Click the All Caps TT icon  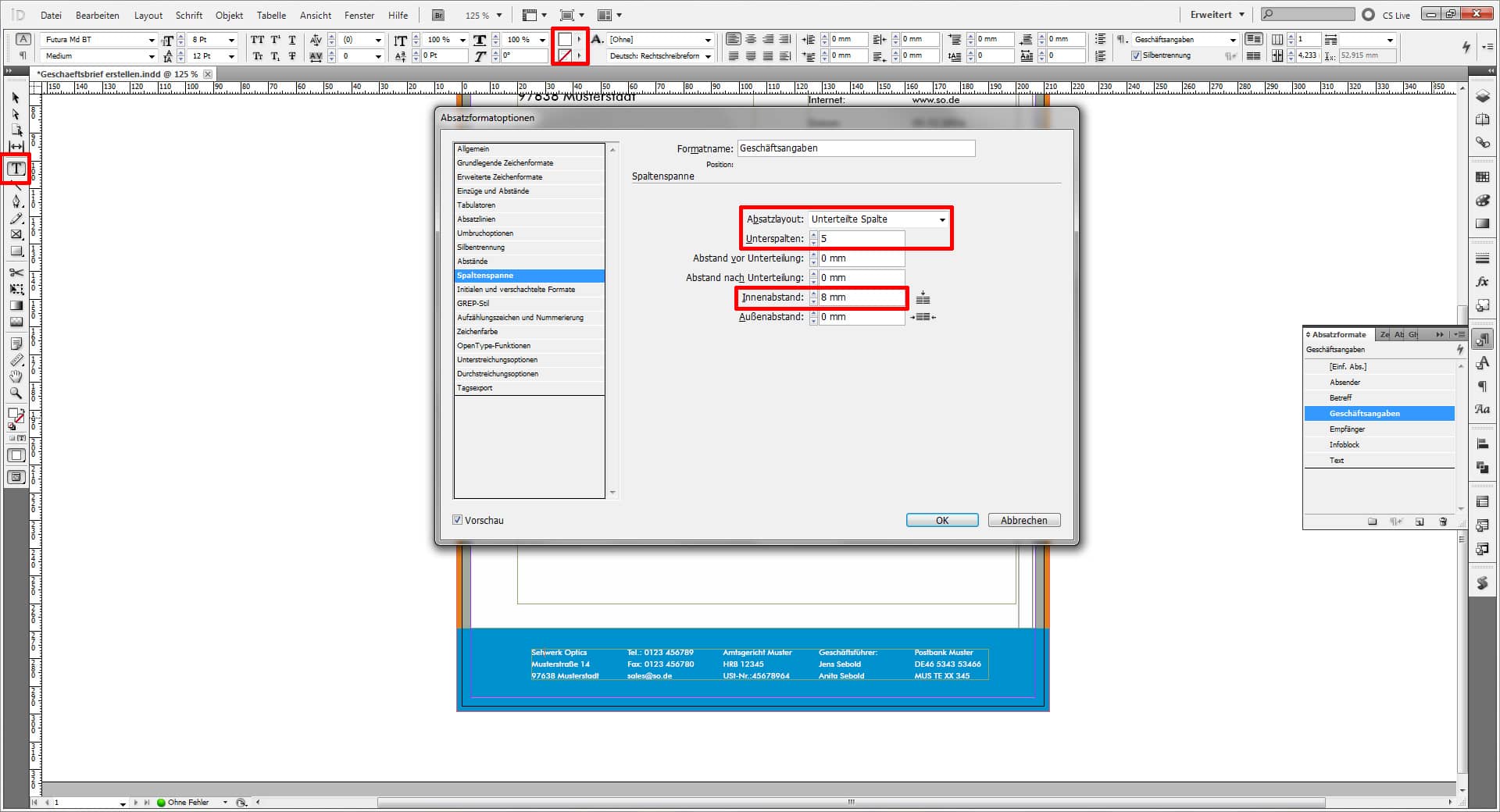258,40
